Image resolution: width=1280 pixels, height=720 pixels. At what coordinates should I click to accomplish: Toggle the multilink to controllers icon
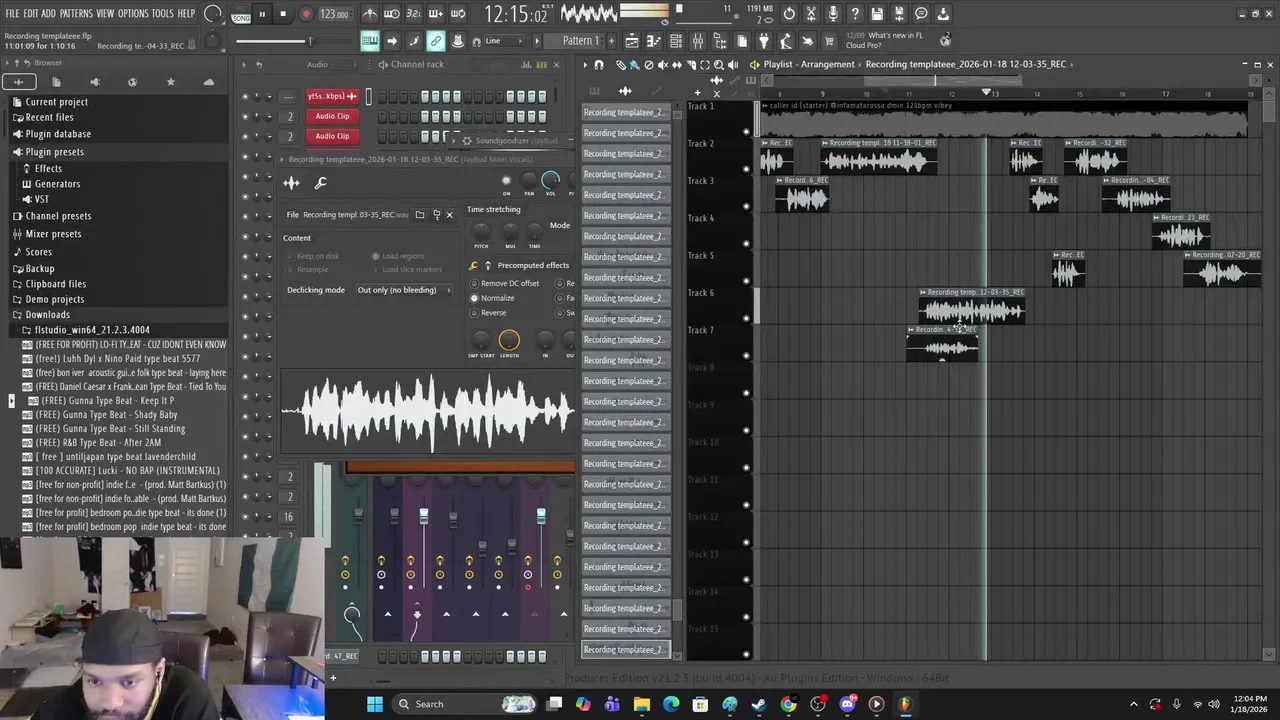point(436,41)
